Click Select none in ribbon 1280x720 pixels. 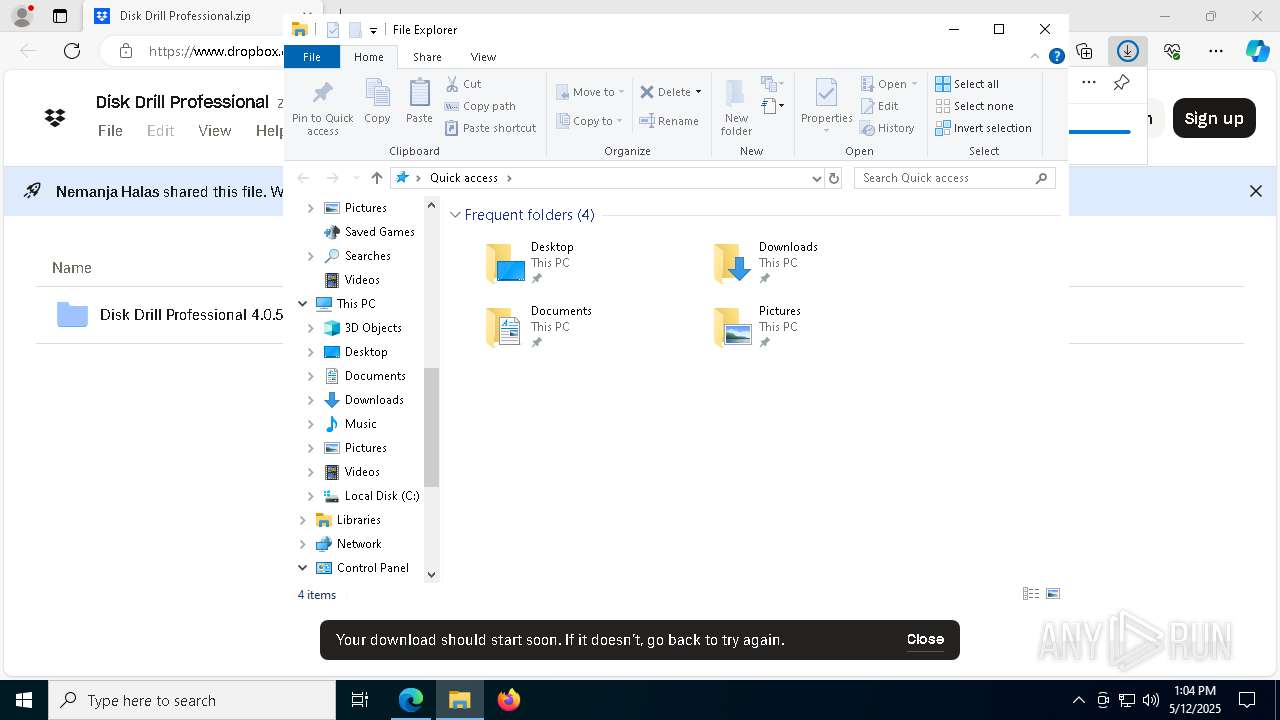(x=974, y=106)
